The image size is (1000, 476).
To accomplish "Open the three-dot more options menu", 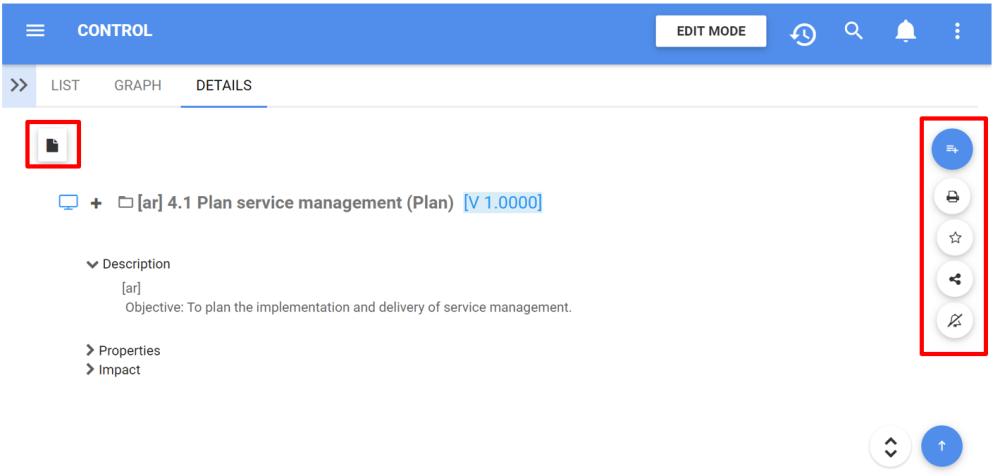I will [x=957, y=32].
